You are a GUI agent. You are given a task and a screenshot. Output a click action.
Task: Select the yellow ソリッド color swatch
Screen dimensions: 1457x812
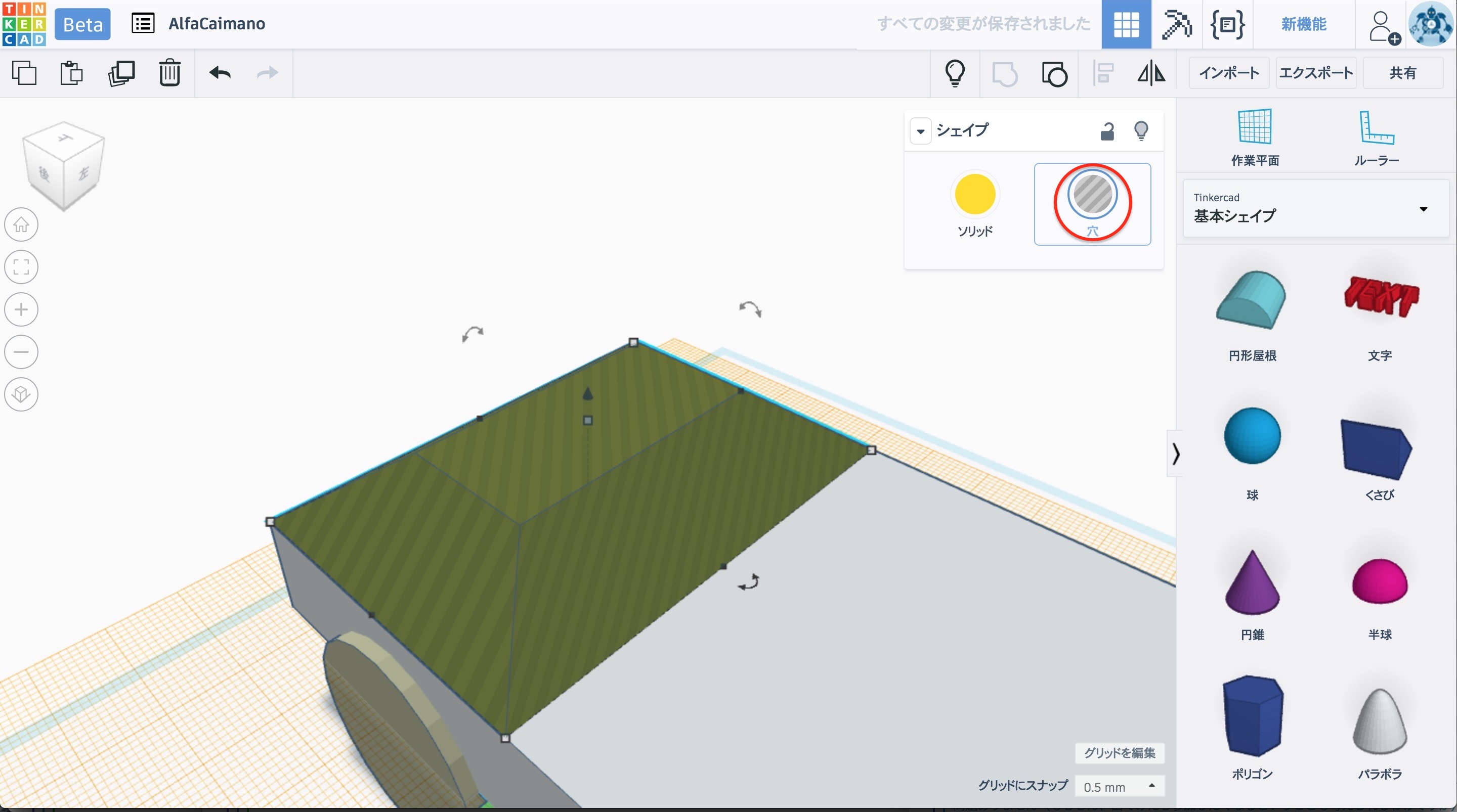[x=974, y=194]
